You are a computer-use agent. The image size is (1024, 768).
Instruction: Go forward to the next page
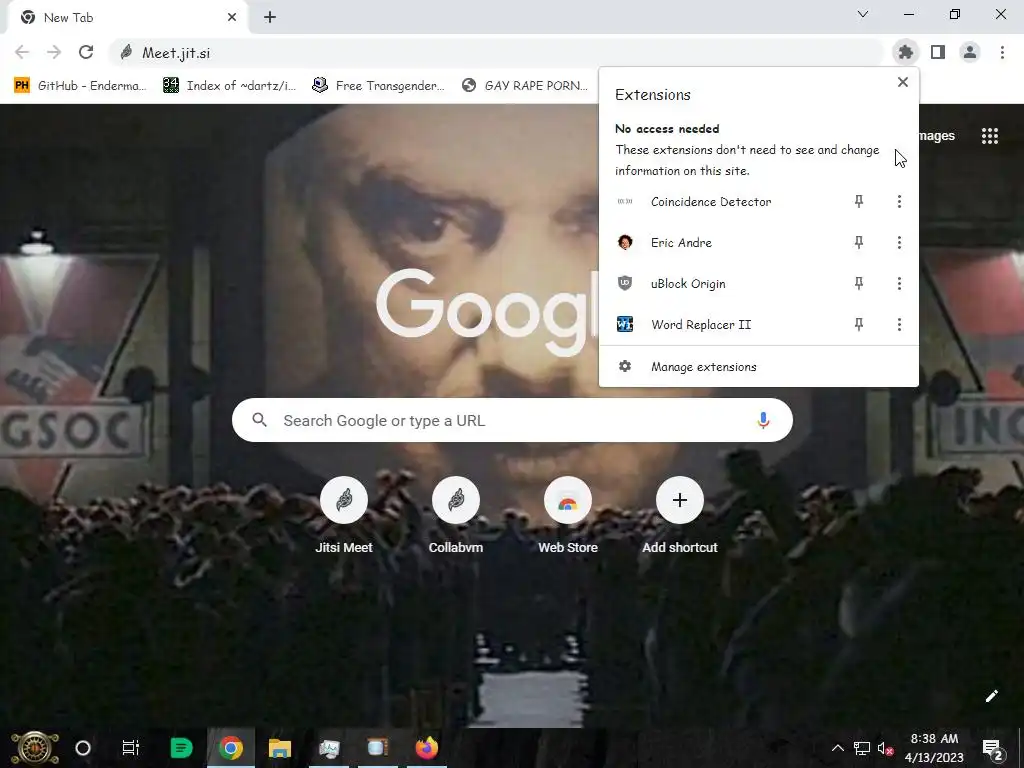[54, 52]
